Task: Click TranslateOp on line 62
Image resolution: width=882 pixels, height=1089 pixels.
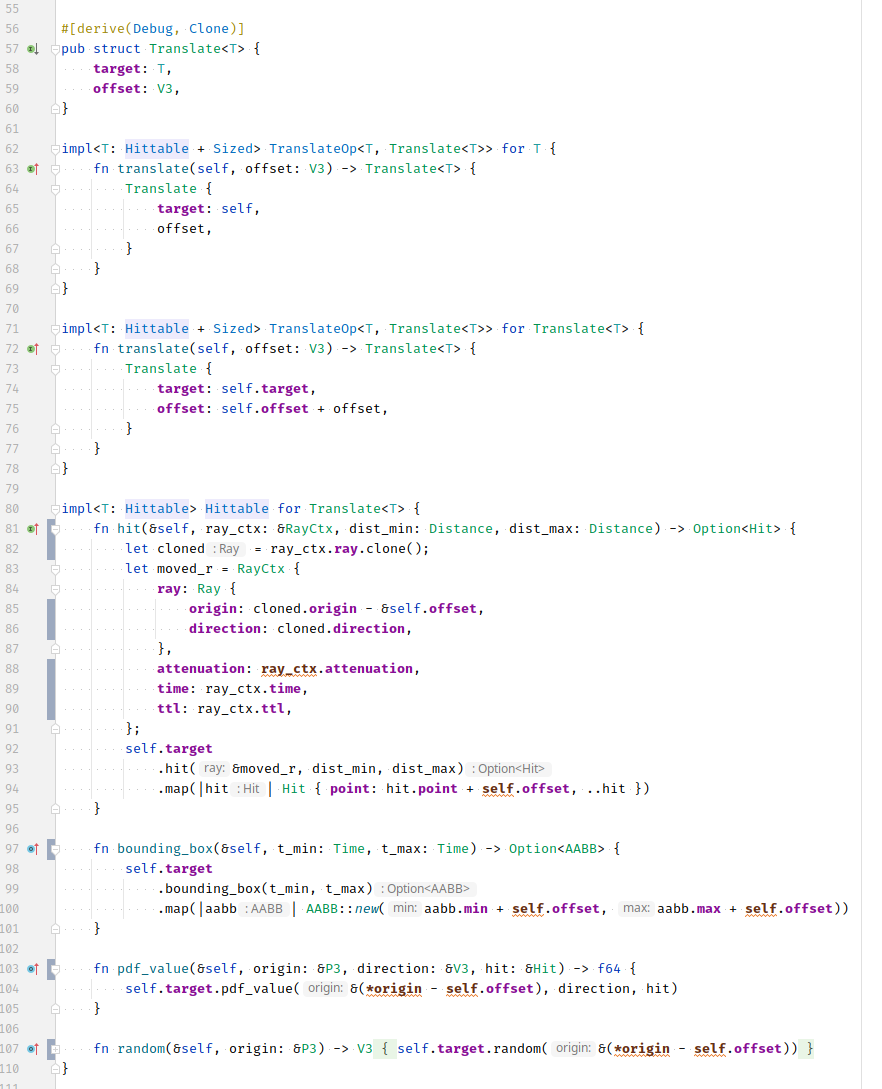Action: [x=313, y=149]
